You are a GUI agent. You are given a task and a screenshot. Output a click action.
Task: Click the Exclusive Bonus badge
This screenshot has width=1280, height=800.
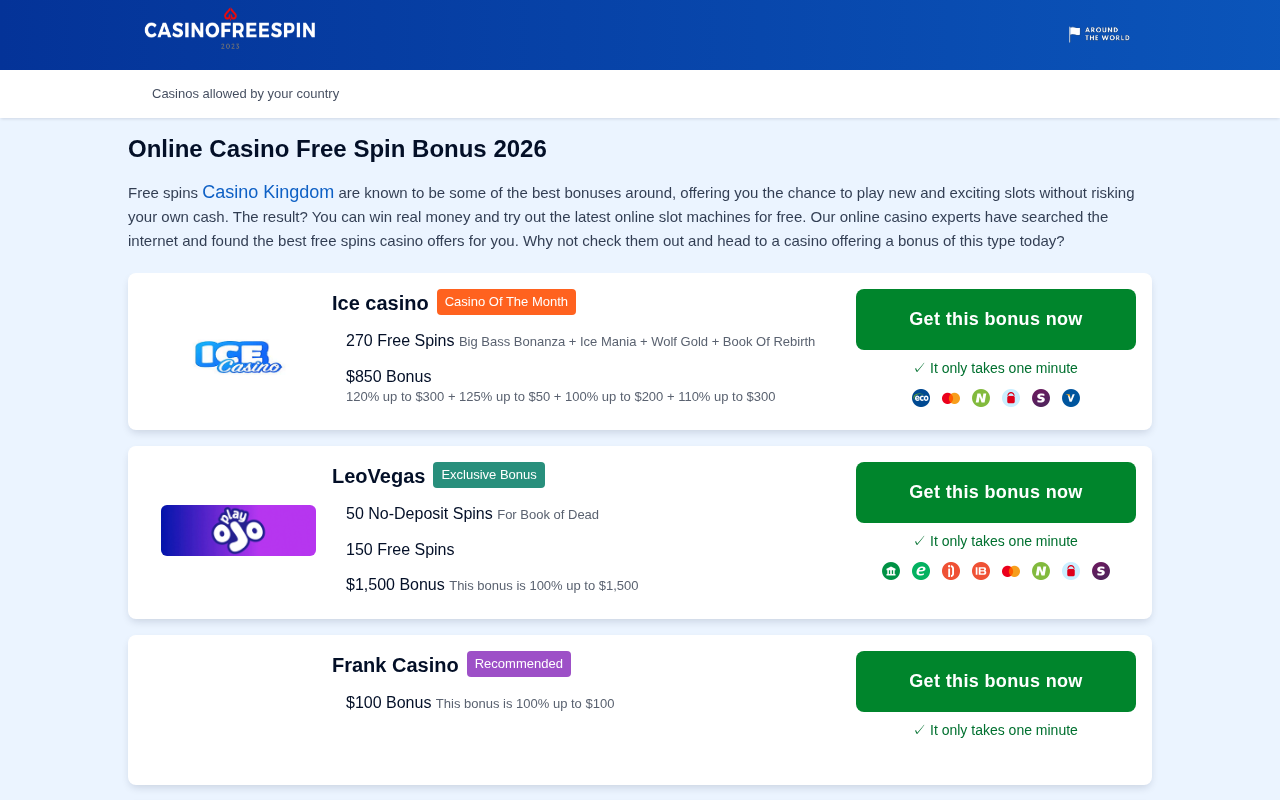(x=489, y=475)
